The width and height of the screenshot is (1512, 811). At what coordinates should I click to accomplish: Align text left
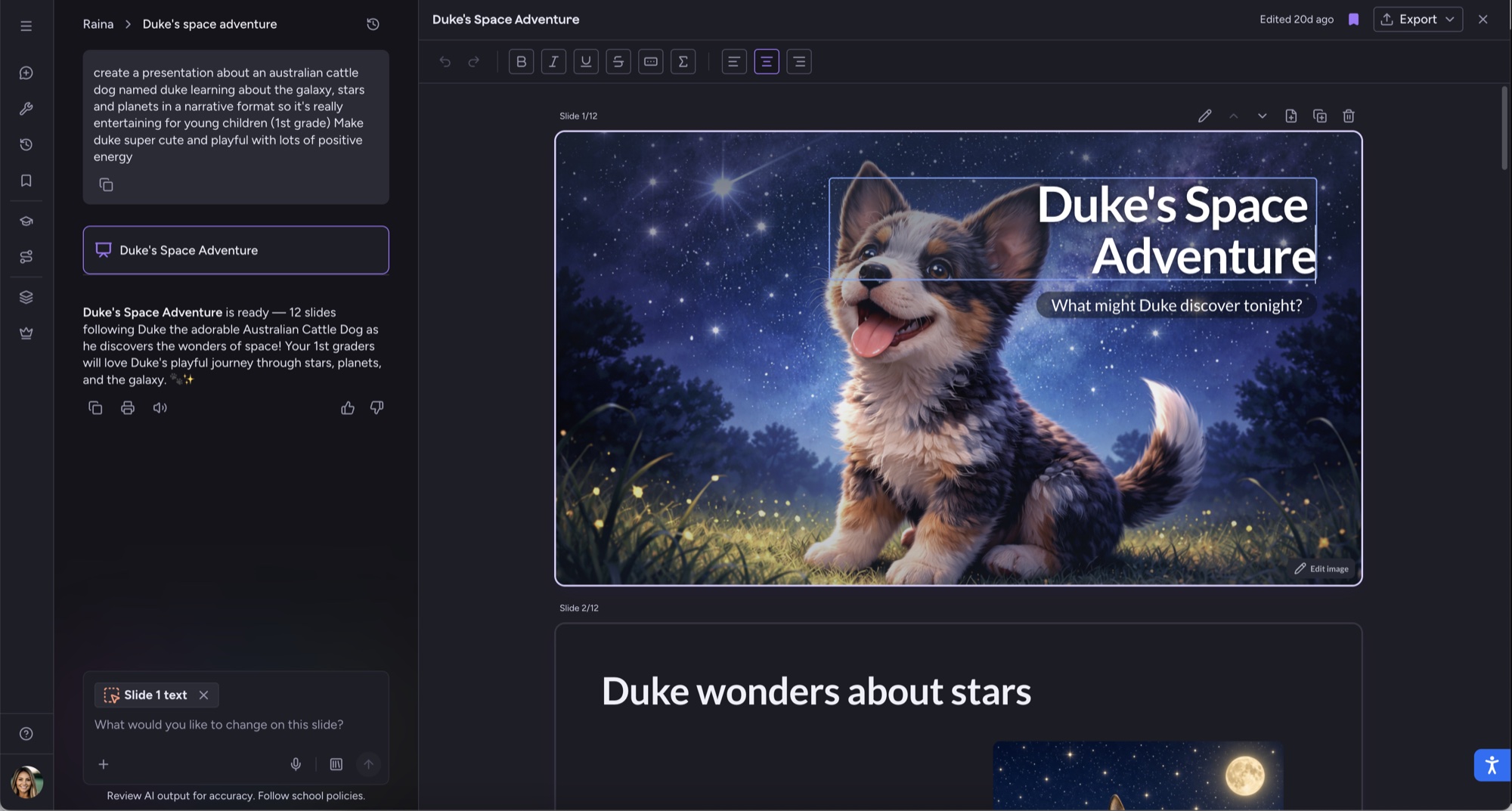tap(734, 62)
